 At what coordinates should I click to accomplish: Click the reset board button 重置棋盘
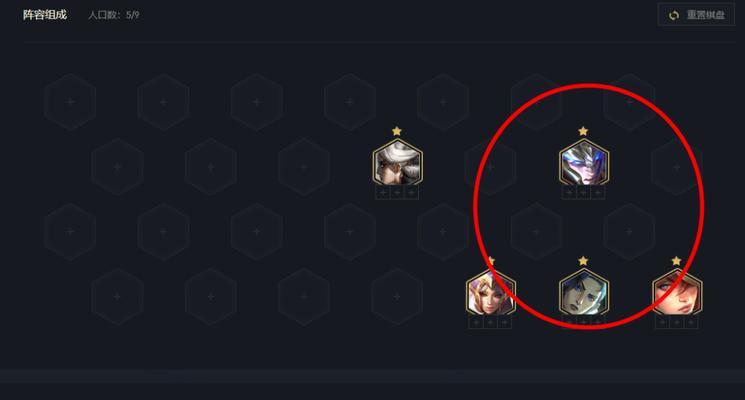[696, 15]
